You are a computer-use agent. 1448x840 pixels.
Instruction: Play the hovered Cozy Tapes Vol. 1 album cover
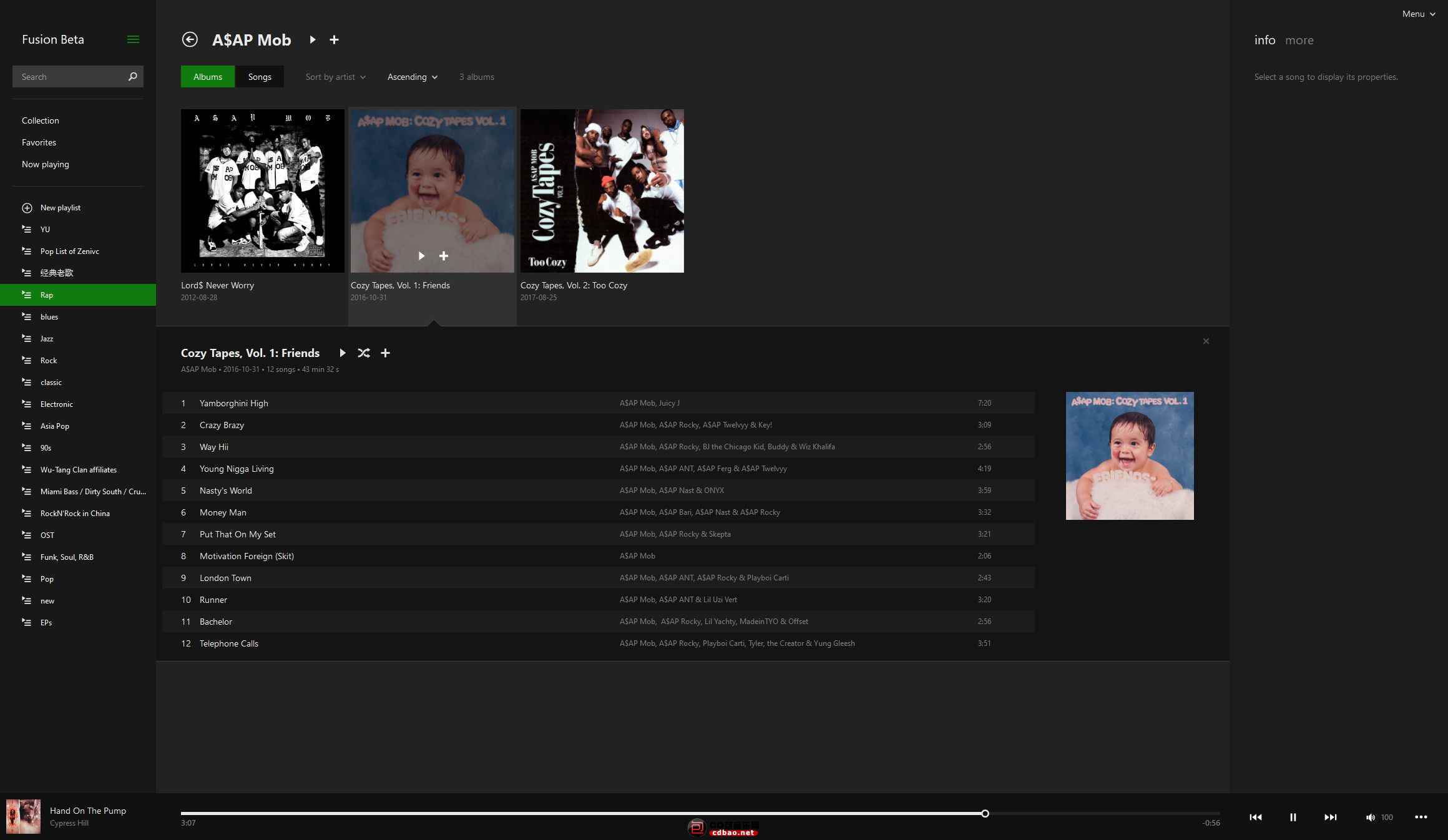[421, 256]
